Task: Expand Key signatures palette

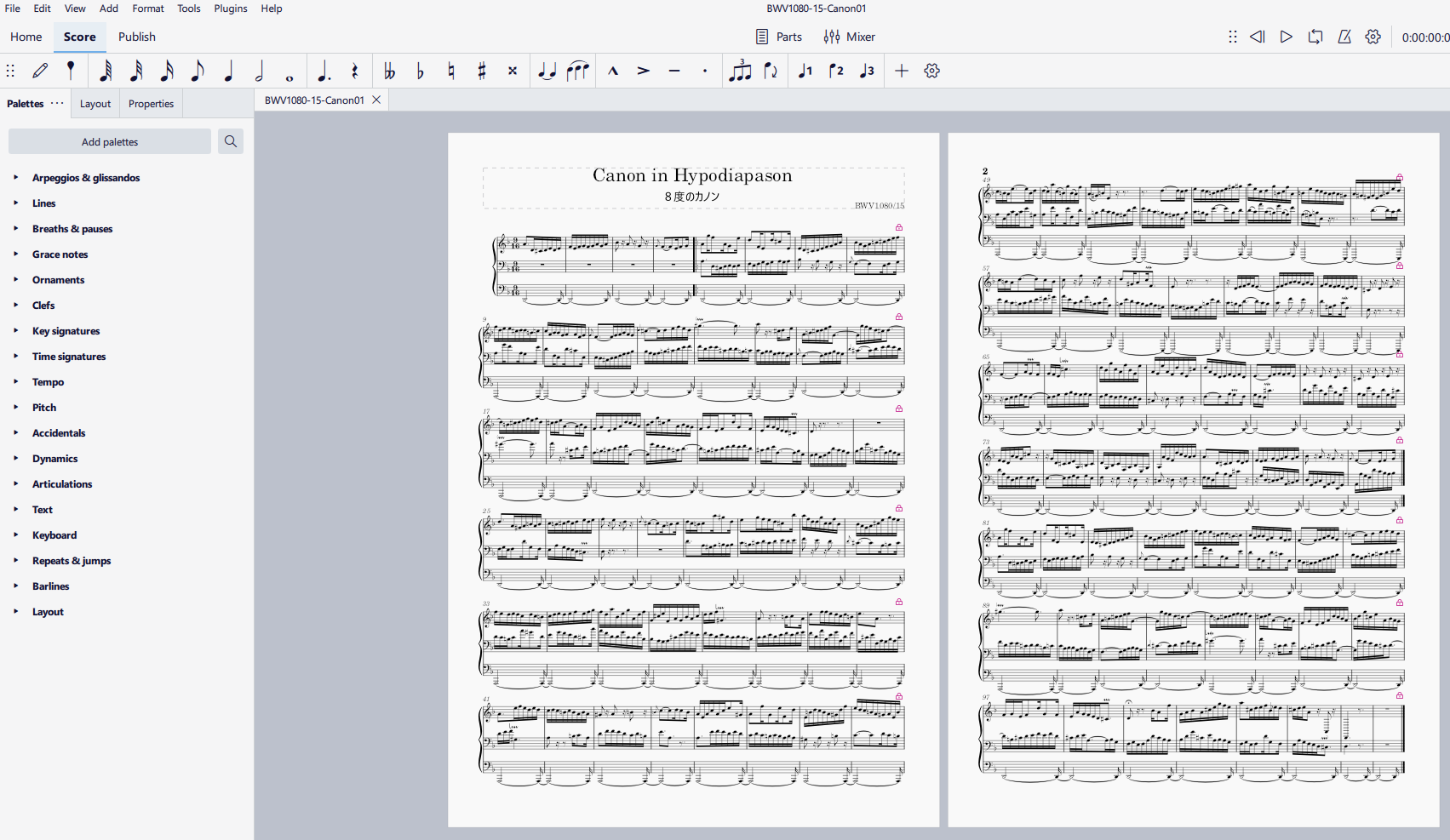Action: pos(15,330)
